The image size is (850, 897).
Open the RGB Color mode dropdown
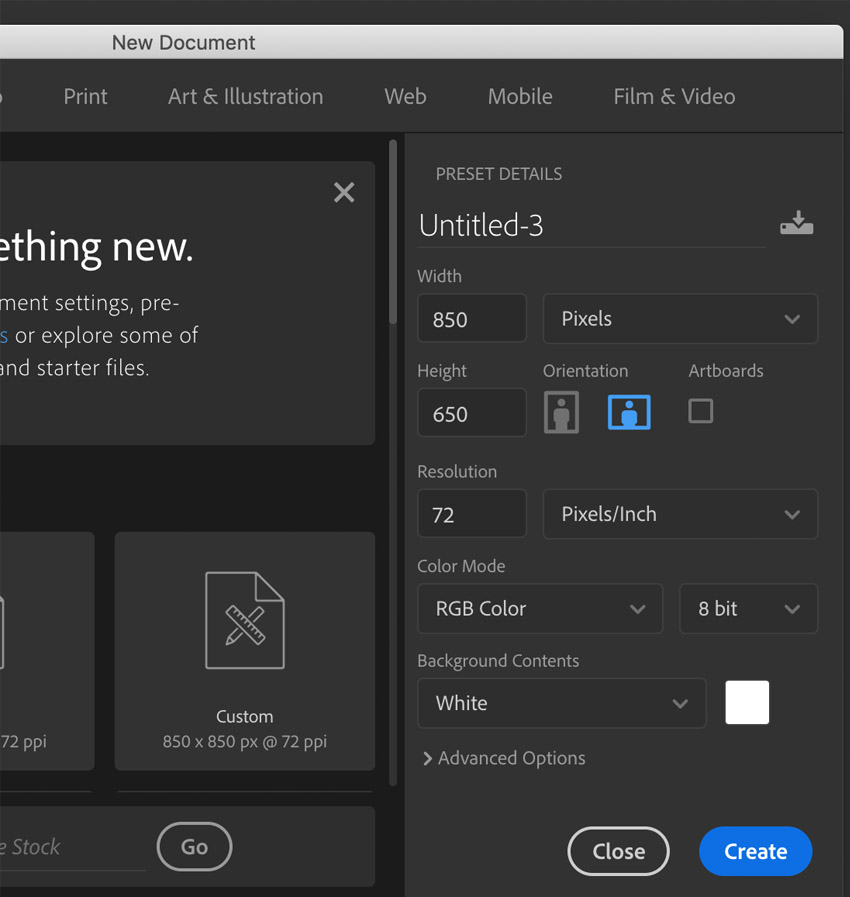540,609
